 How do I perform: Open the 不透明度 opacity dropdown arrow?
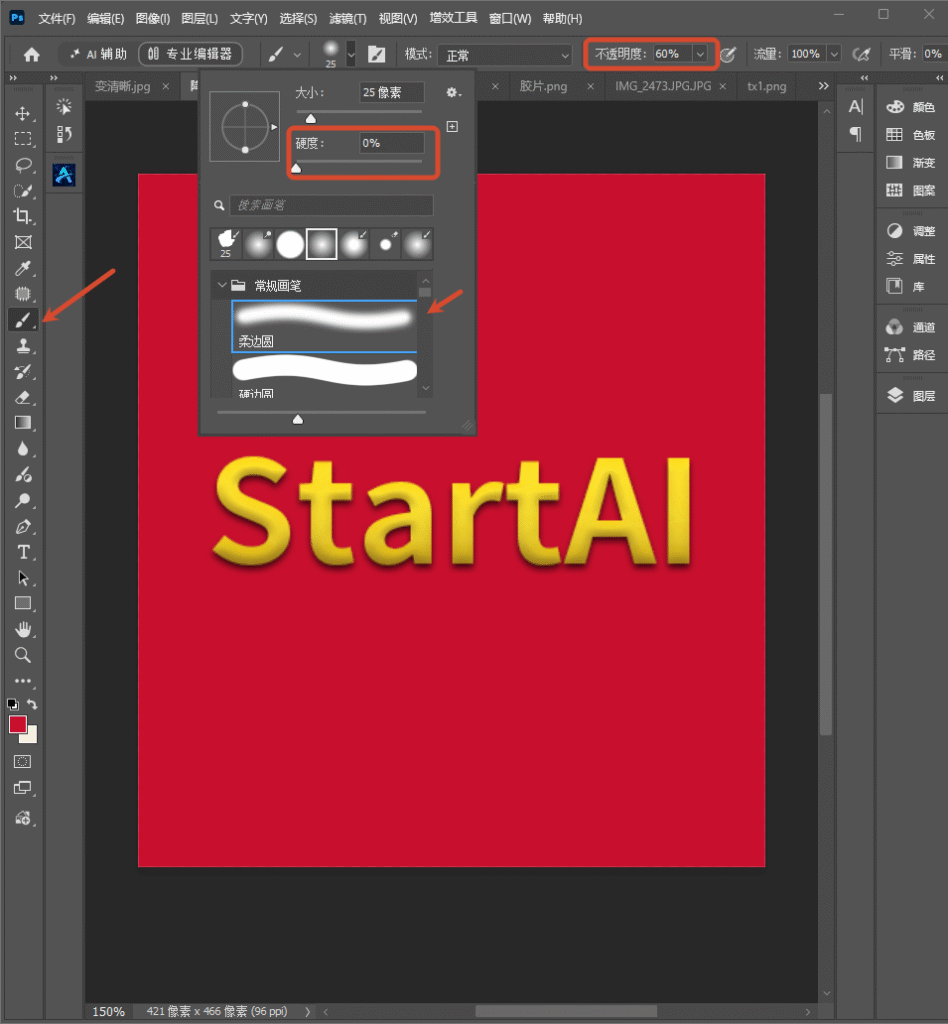click(x=700, y=54)
